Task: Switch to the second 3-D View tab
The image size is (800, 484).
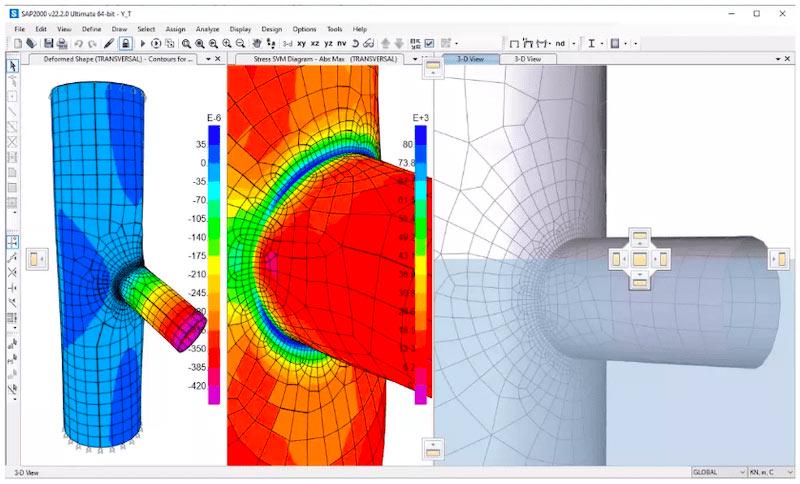Action: [x=528, y=59]
